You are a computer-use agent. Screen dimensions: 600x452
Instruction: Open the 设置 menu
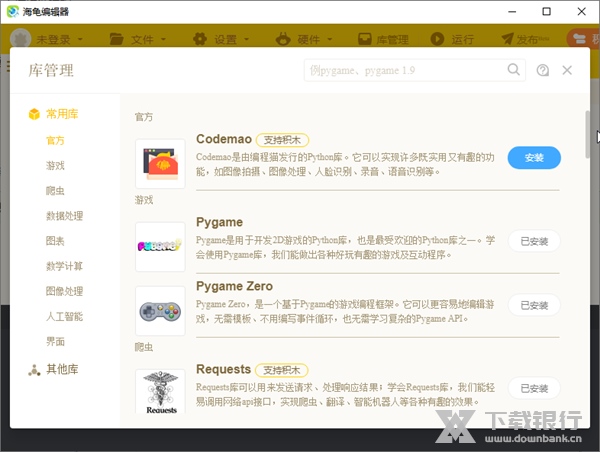232,39
